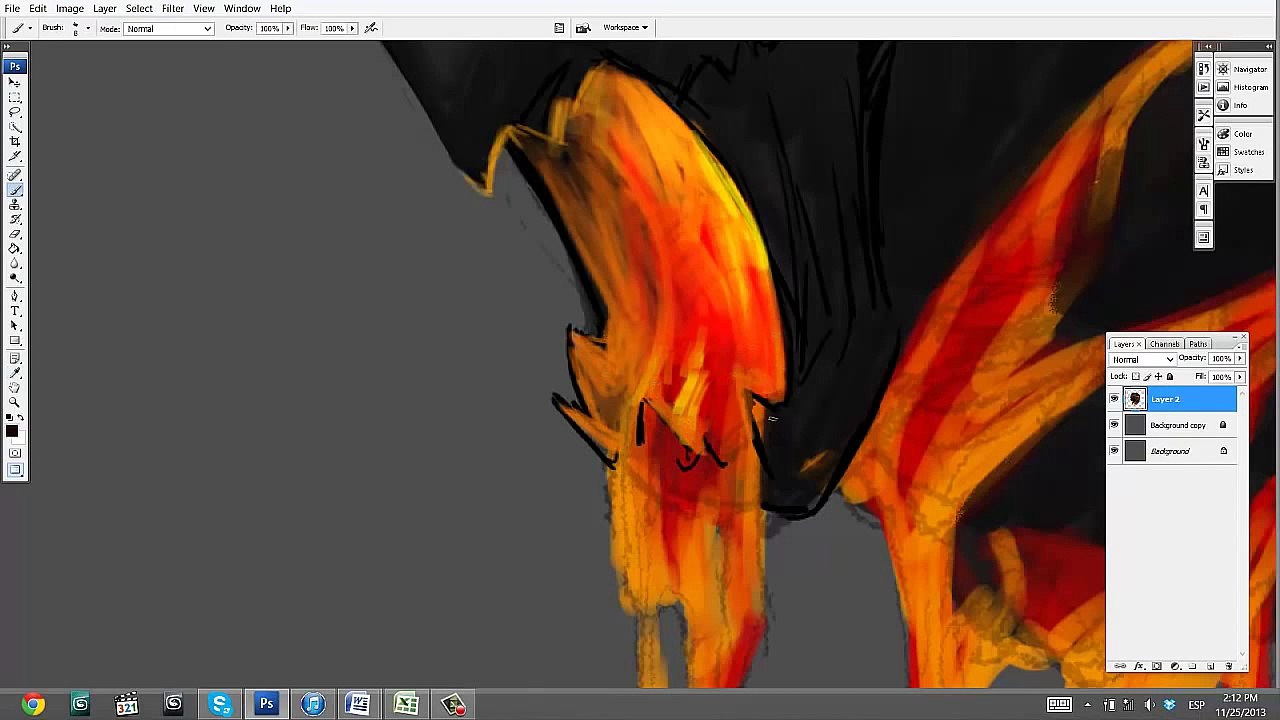
Task: Open the layer blend mode dropdown
Action: pos(1143,359)
